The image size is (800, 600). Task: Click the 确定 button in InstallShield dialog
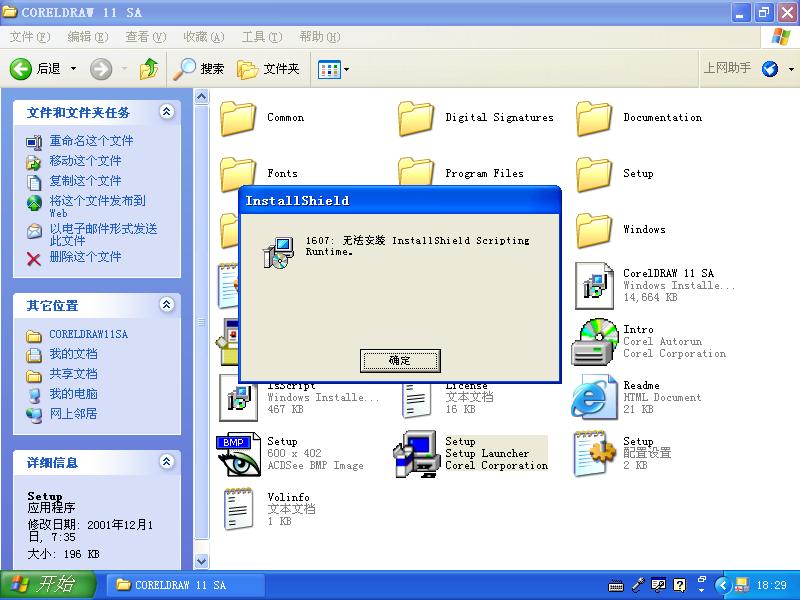point(399,361)
